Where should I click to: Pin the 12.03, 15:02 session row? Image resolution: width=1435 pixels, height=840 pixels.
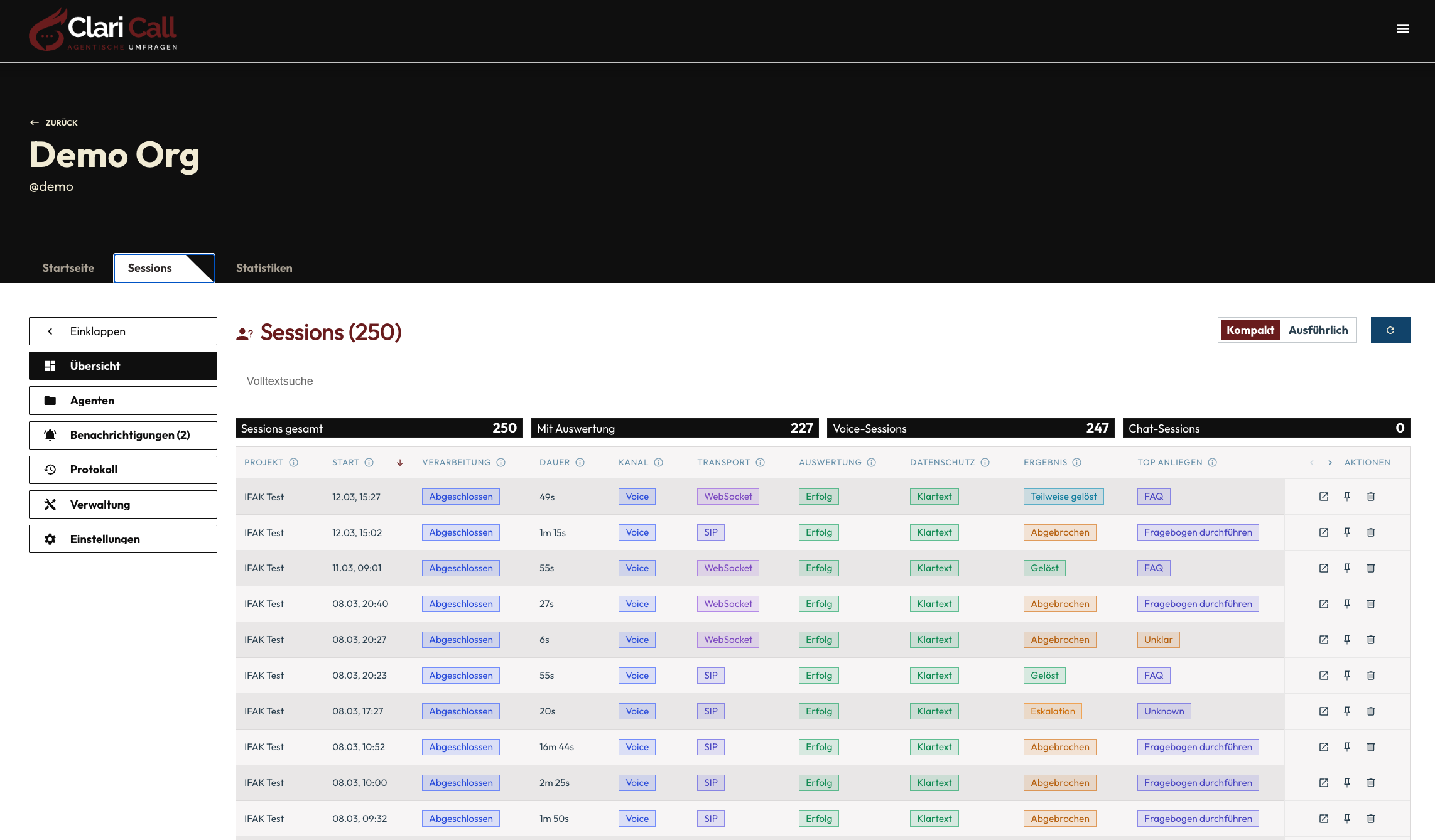click(x=1346, y=532)
